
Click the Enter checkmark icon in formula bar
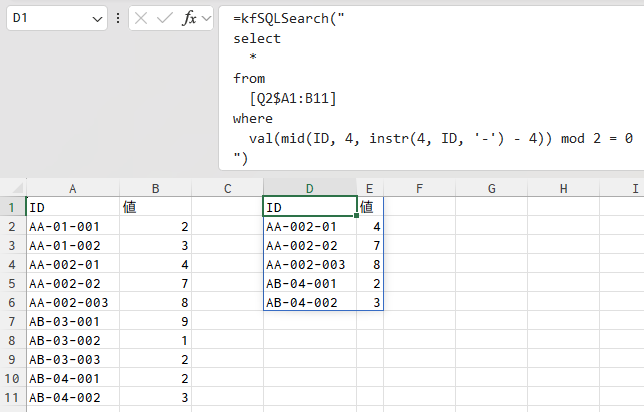point(165,18)
